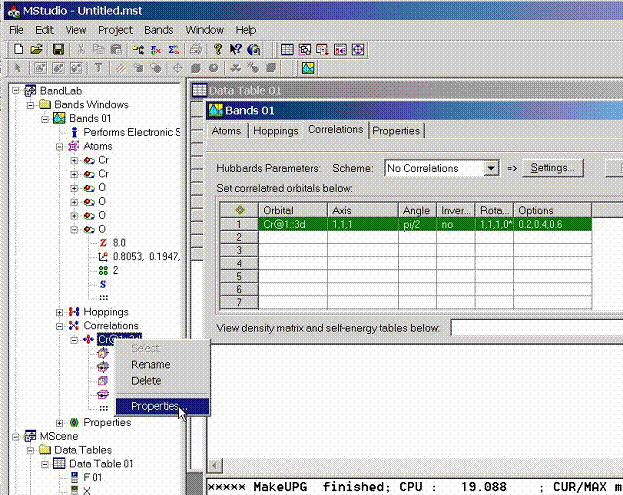Collapse the Bands Windows folder

[x=30, y=104]
